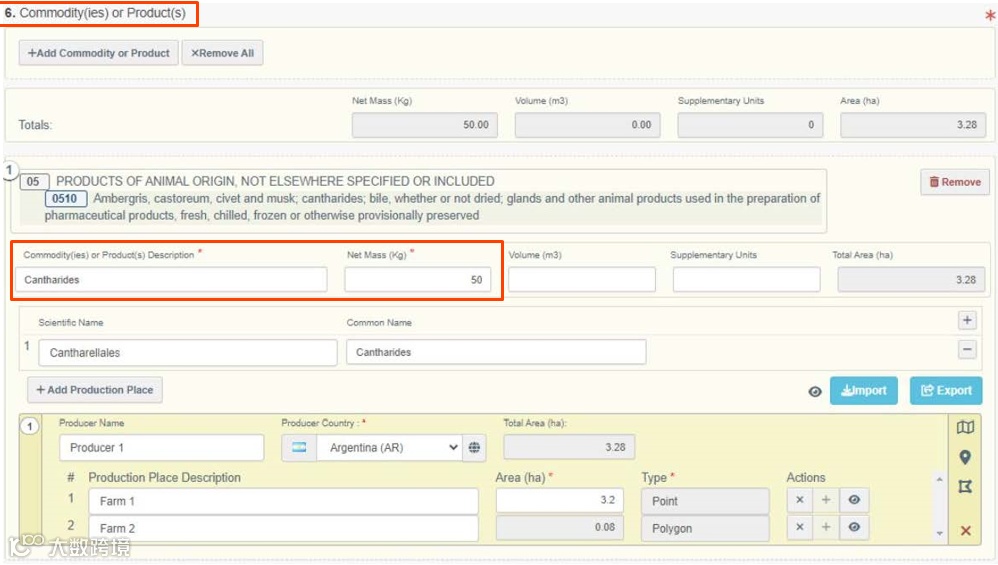
Task: Toggle eye icon next to Import
Action: (x=815, y=391)
